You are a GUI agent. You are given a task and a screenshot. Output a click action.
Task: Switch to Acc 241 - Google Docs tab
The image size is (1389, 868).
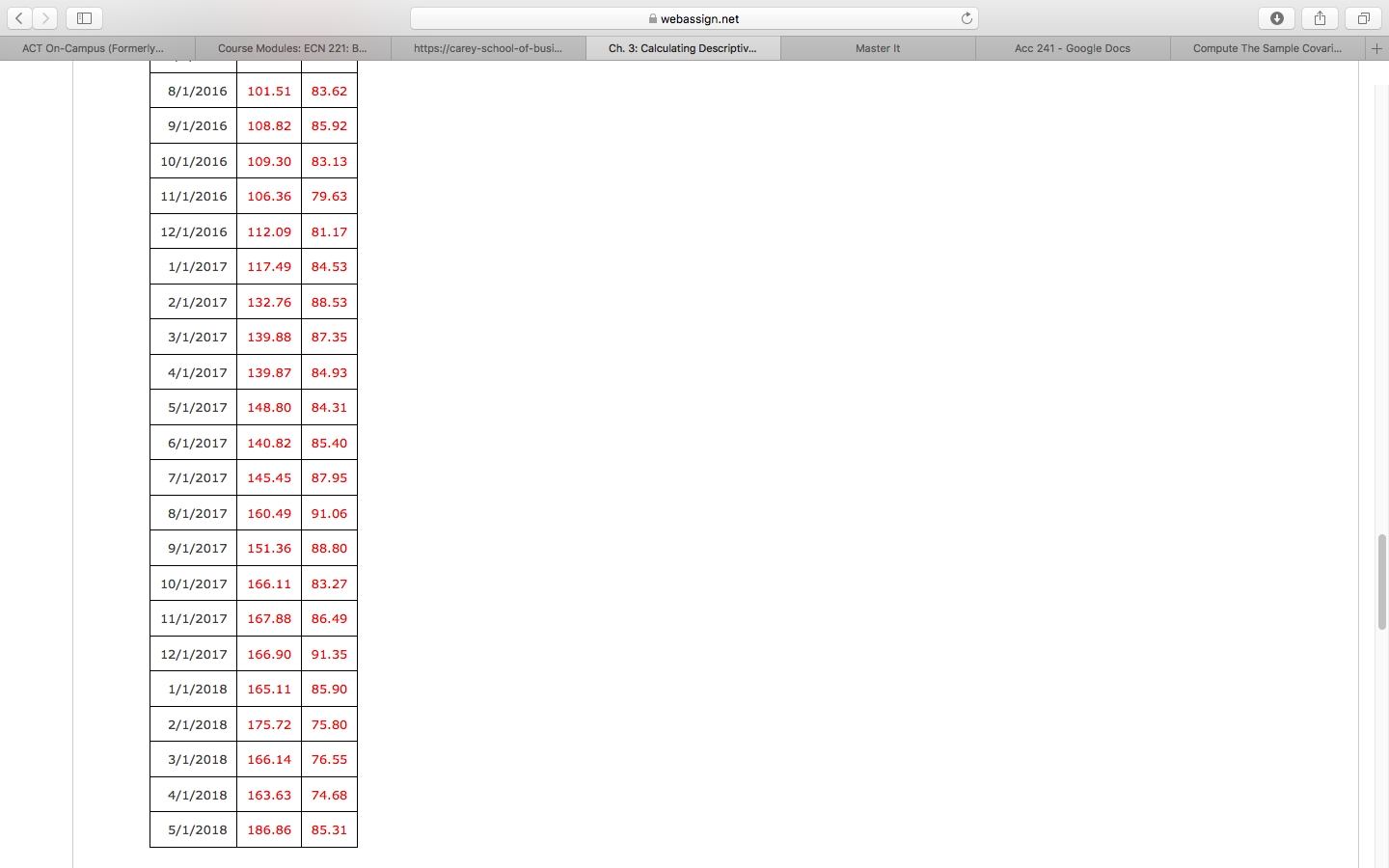pyautogui.click(x=1073, y=48)
